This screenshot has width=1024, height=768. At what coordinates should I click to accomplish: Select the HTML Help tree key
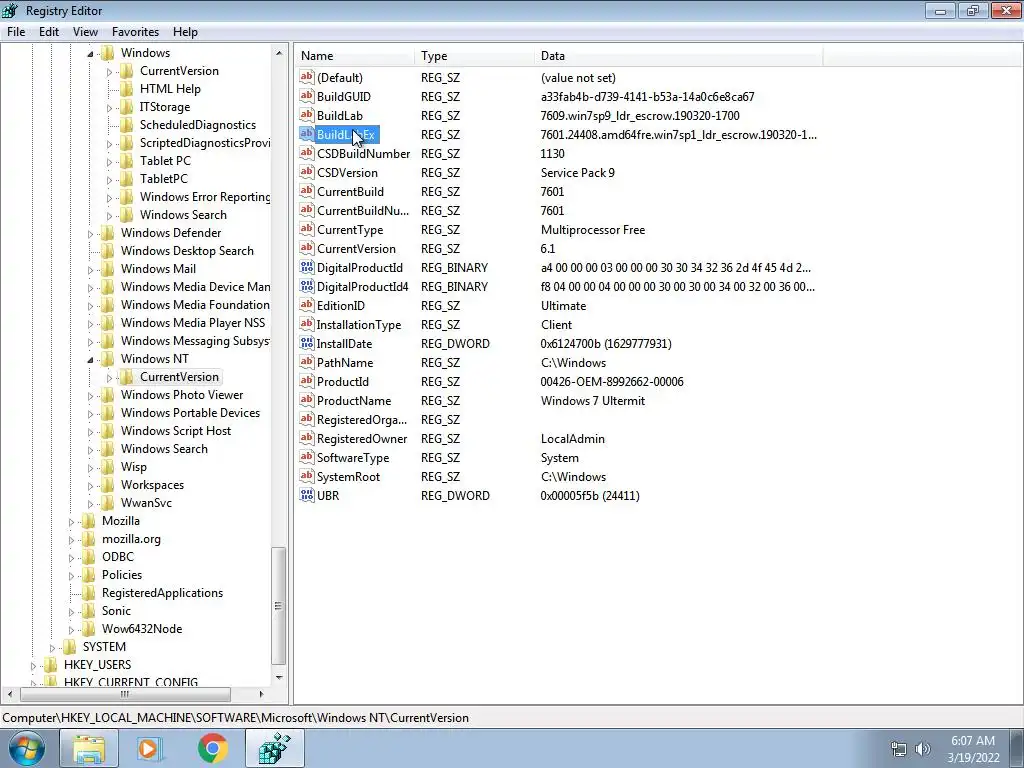170,89
